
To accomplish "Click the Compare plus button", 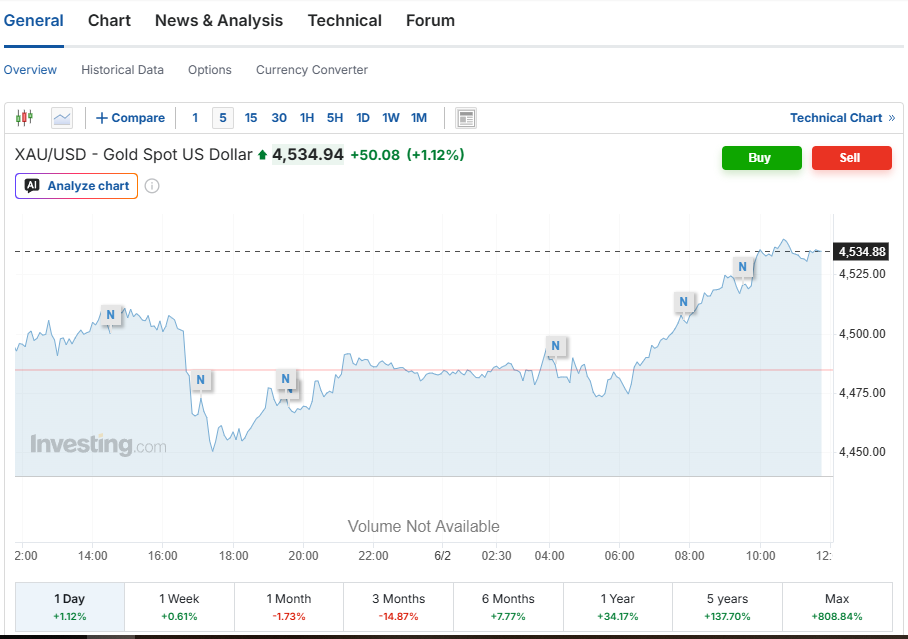I will pos(130,118).
